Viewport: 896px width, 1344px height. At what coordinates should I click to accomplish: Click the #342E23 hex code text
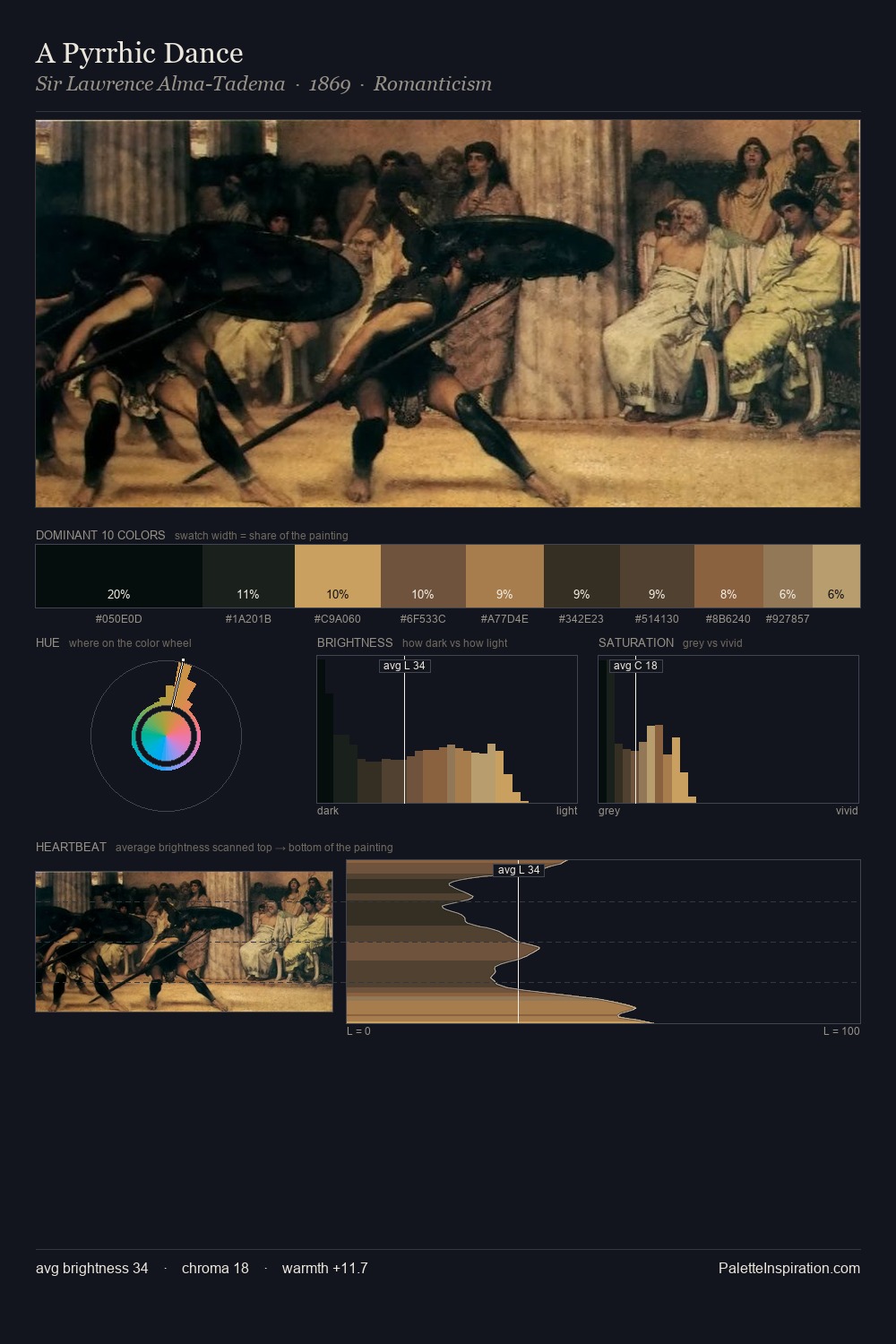pos(582,619)
